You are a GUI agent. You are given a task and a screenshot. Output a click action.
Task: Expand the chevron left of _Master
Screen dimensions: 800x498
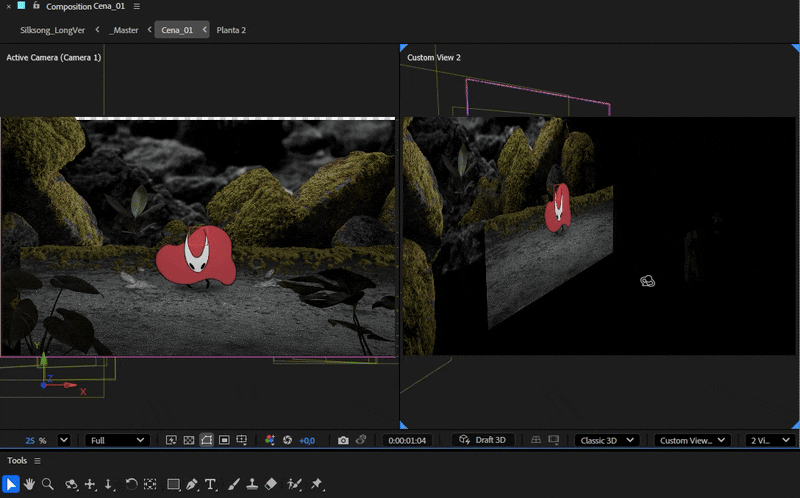(x=97, y=30)
